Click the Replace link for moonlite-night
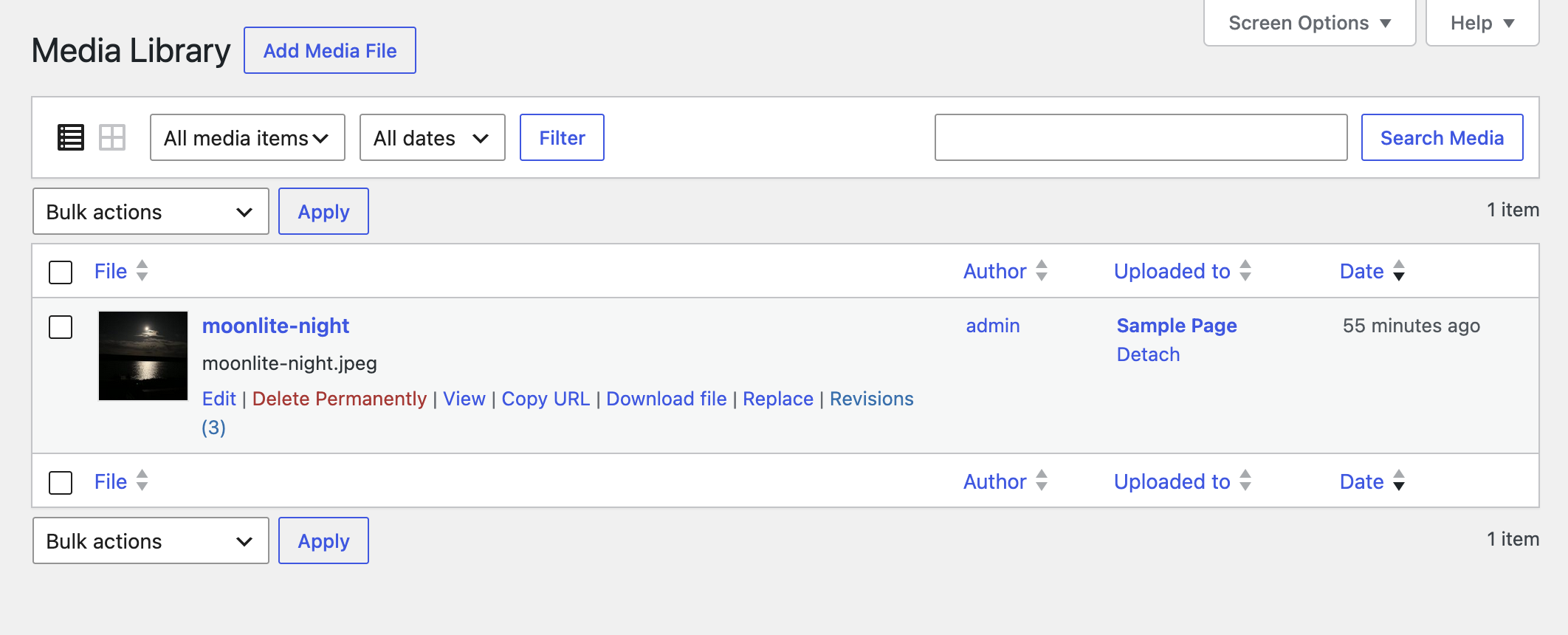 (778, 399)
